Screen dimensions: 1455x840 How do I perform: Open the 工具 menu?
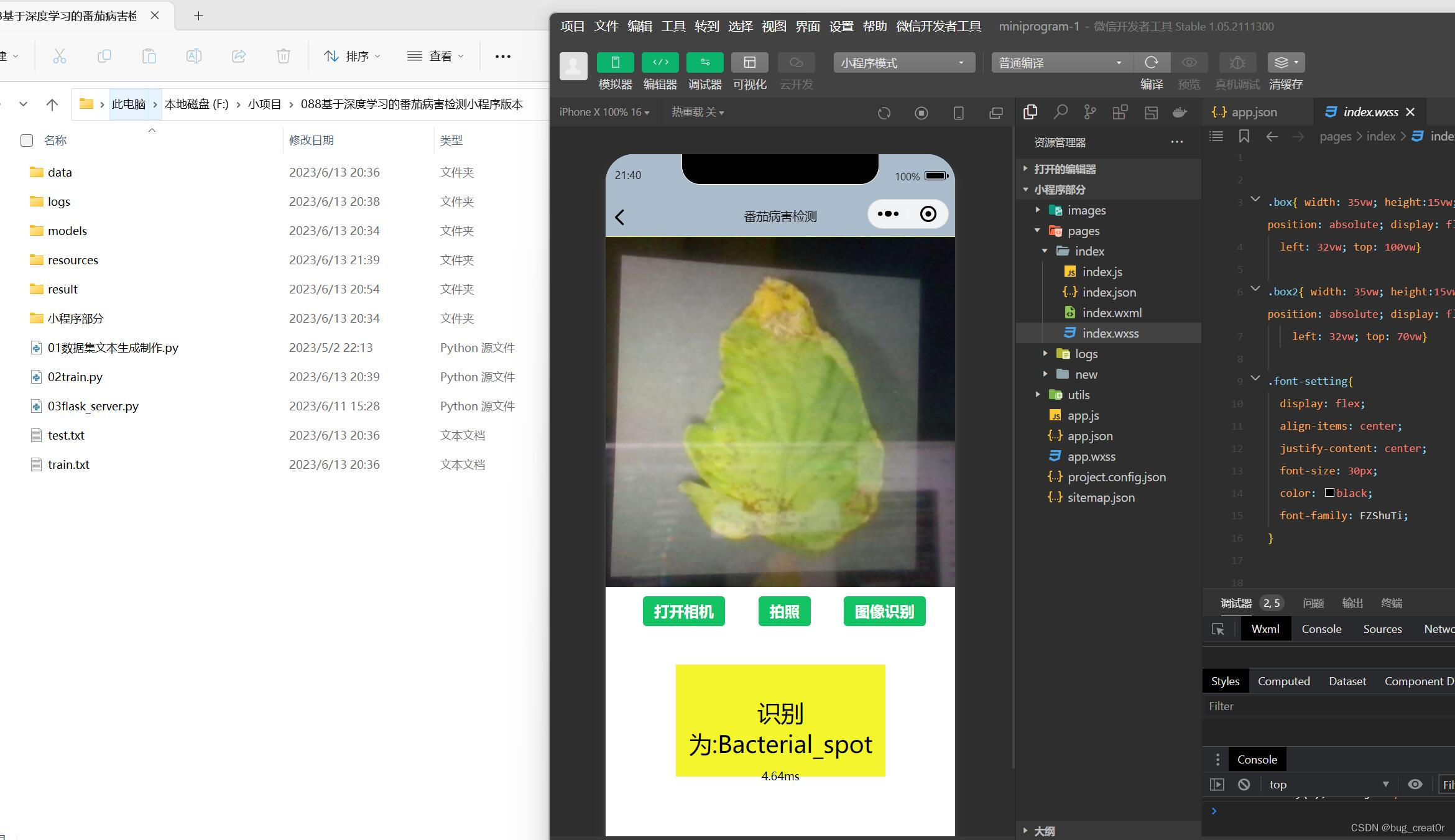pyautogui.click(x=673, y=26)
